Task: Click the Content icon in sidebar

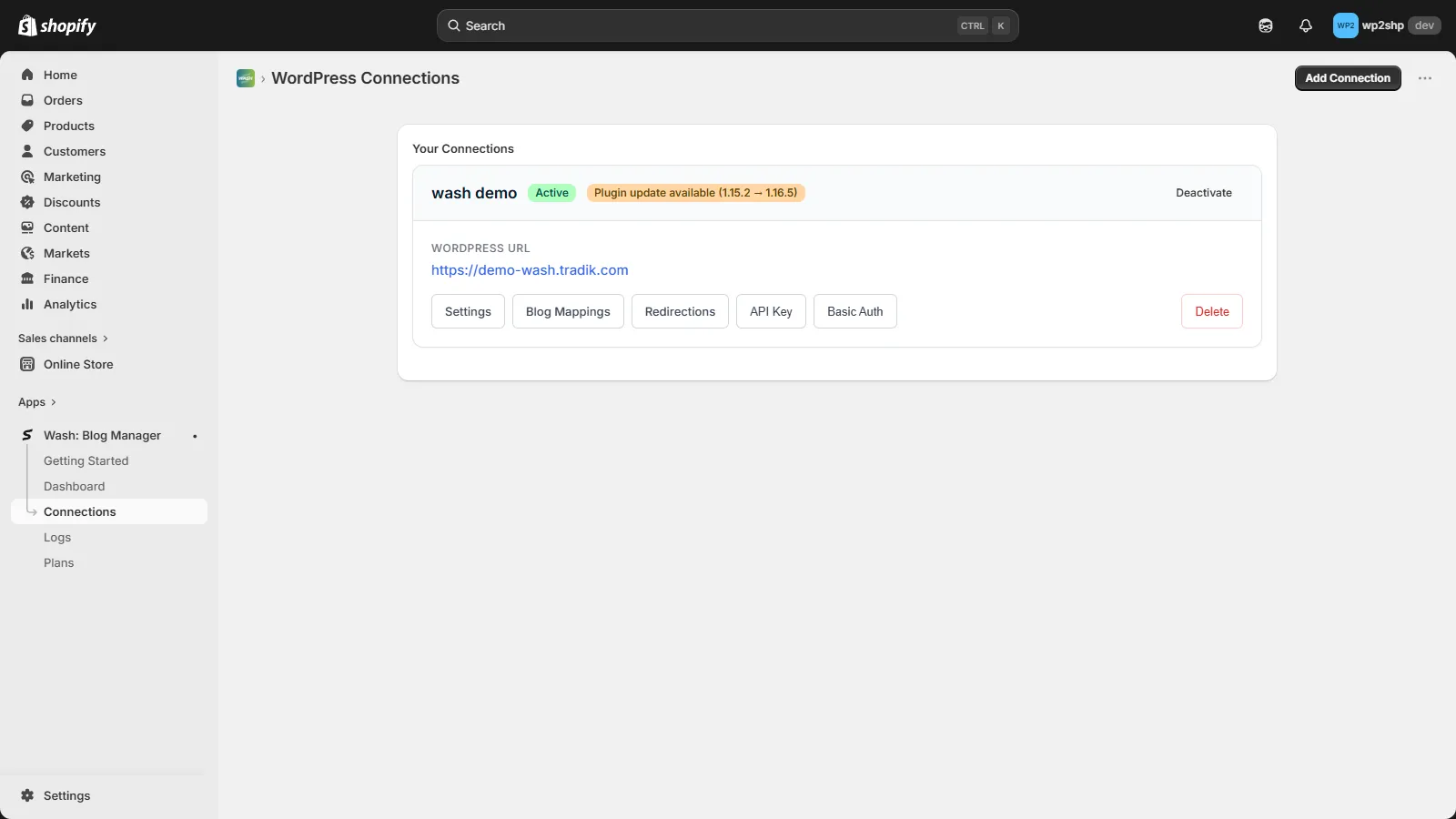Action: tap(27, 227)
